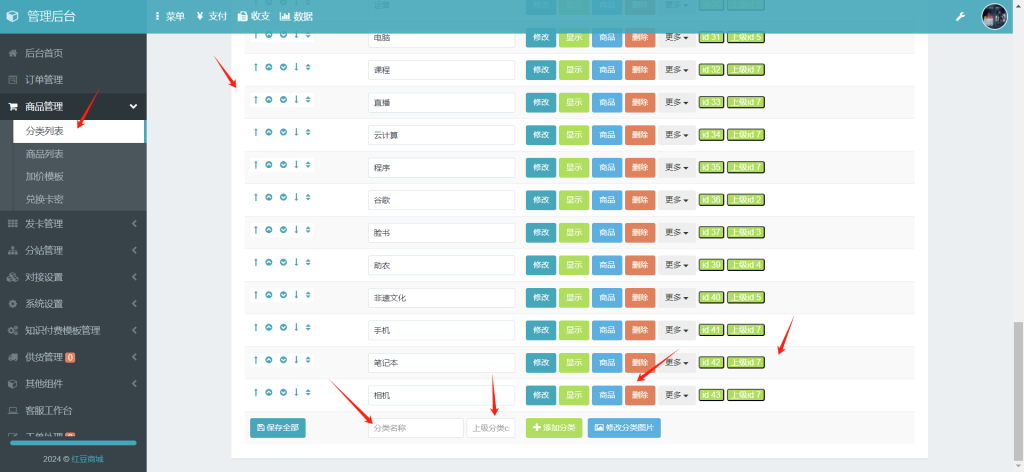Image resolution: width=1024 pixels, height=472 pixels.
Task: Toggle 显示 state of 相机 category
Action: tap(574, 395)
